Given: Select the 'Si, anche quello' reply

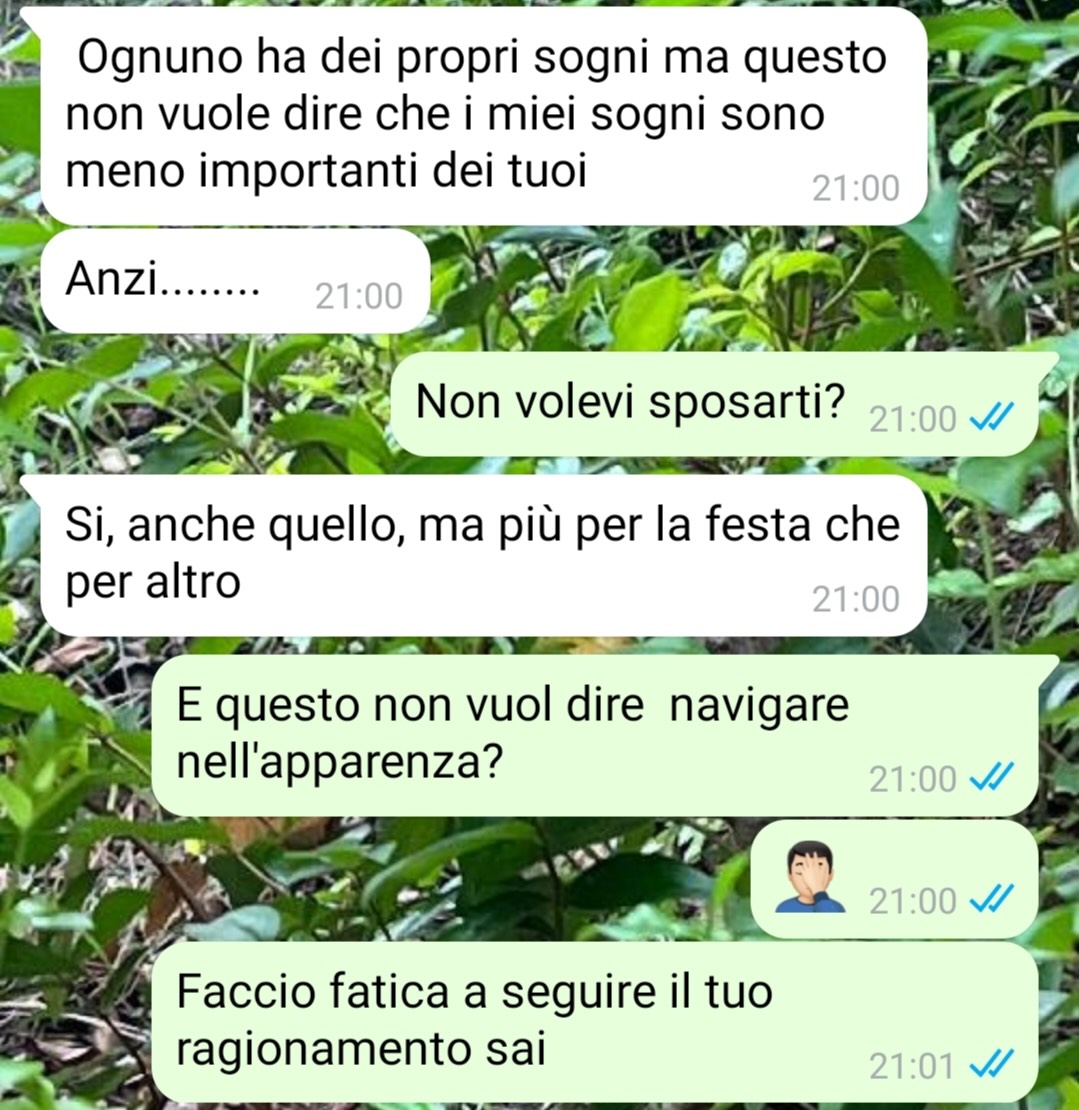Looking at the screenshot, I should pyautogui.click(x=484, y=555).
